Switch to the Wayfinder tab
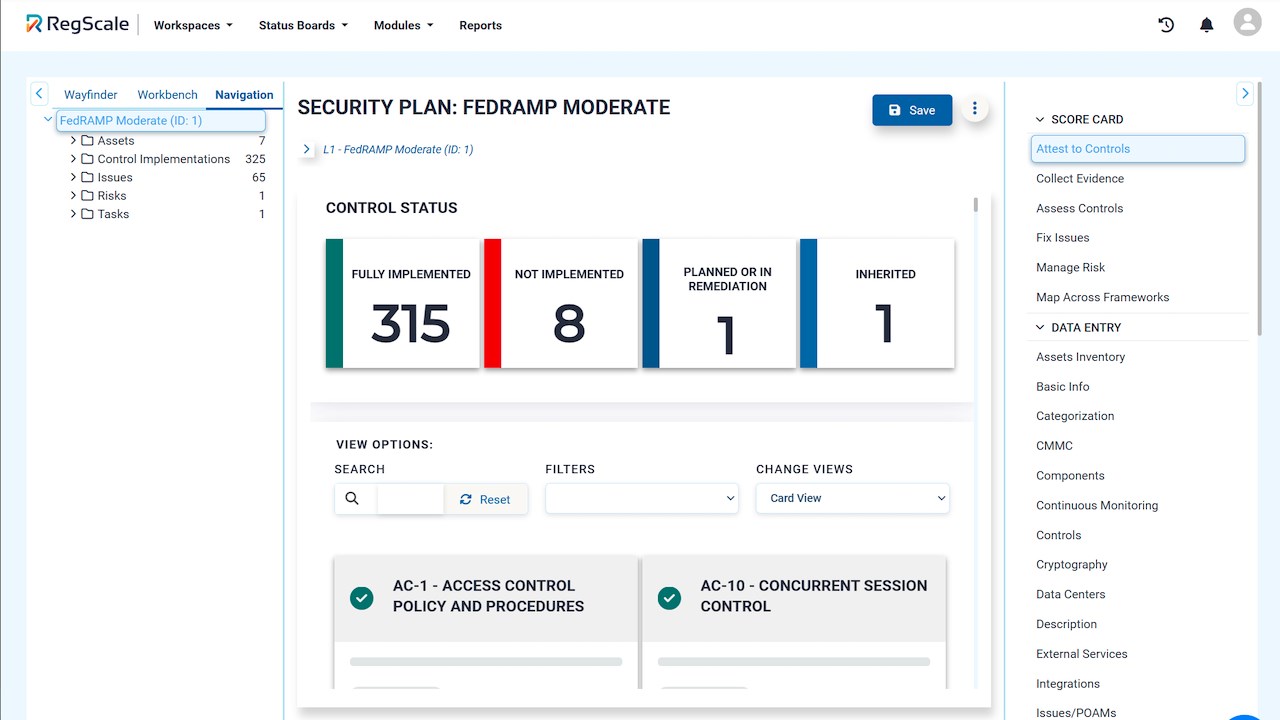Image resolution: width=1280 pixels, height=720 pixels. (91, 95)
